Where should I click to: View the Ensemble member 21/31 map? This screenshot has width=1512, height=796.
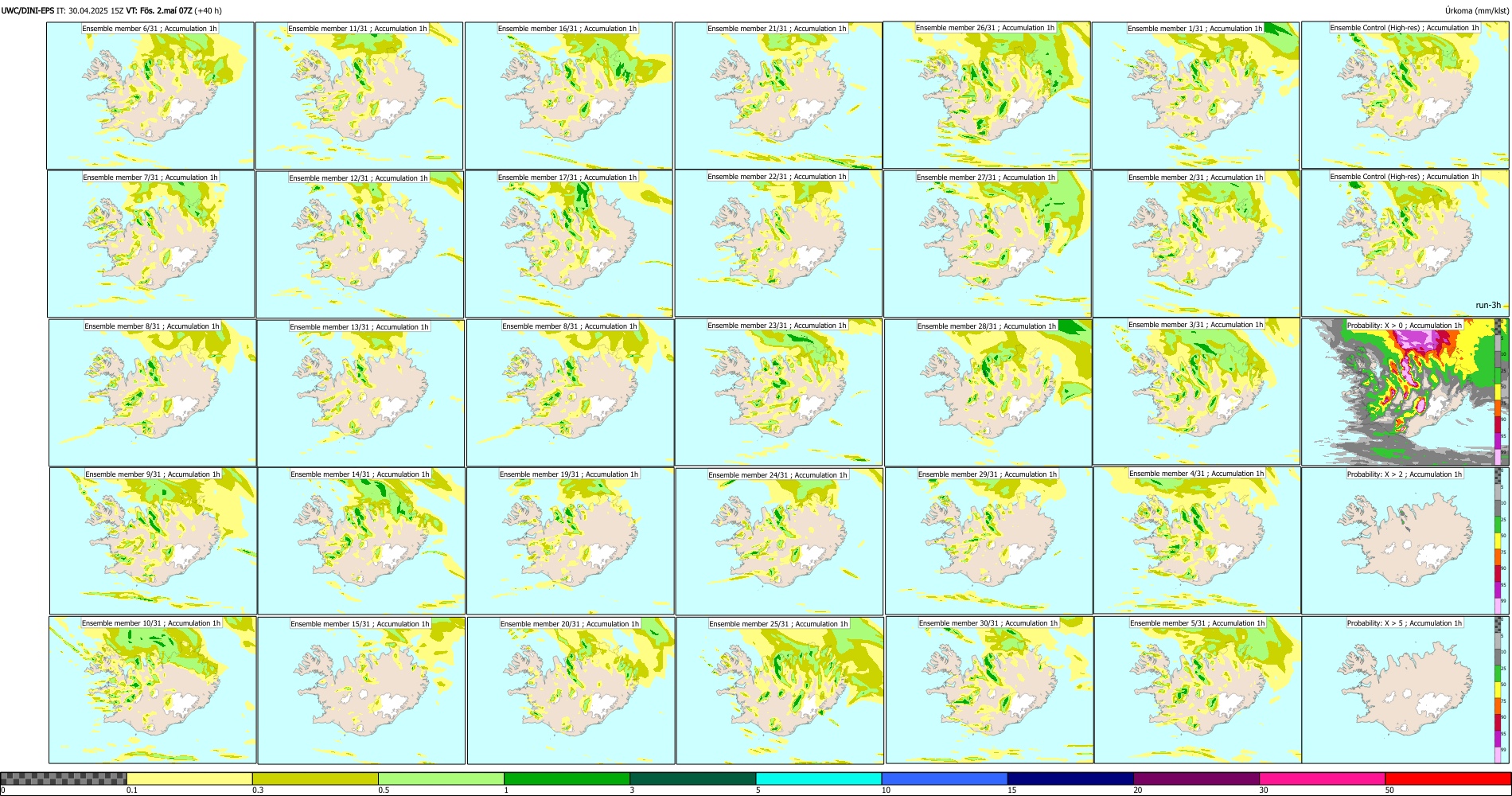tap(778, 96)
